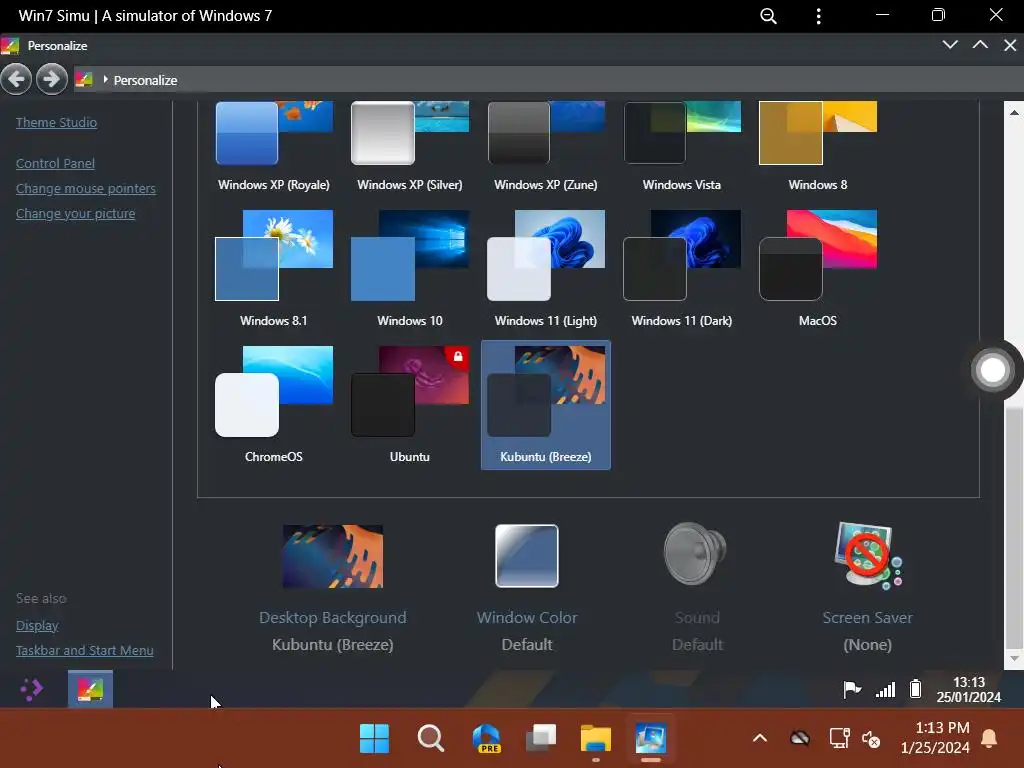Select the Kubuntu (Breeze) theme

(x=546, y=405)
